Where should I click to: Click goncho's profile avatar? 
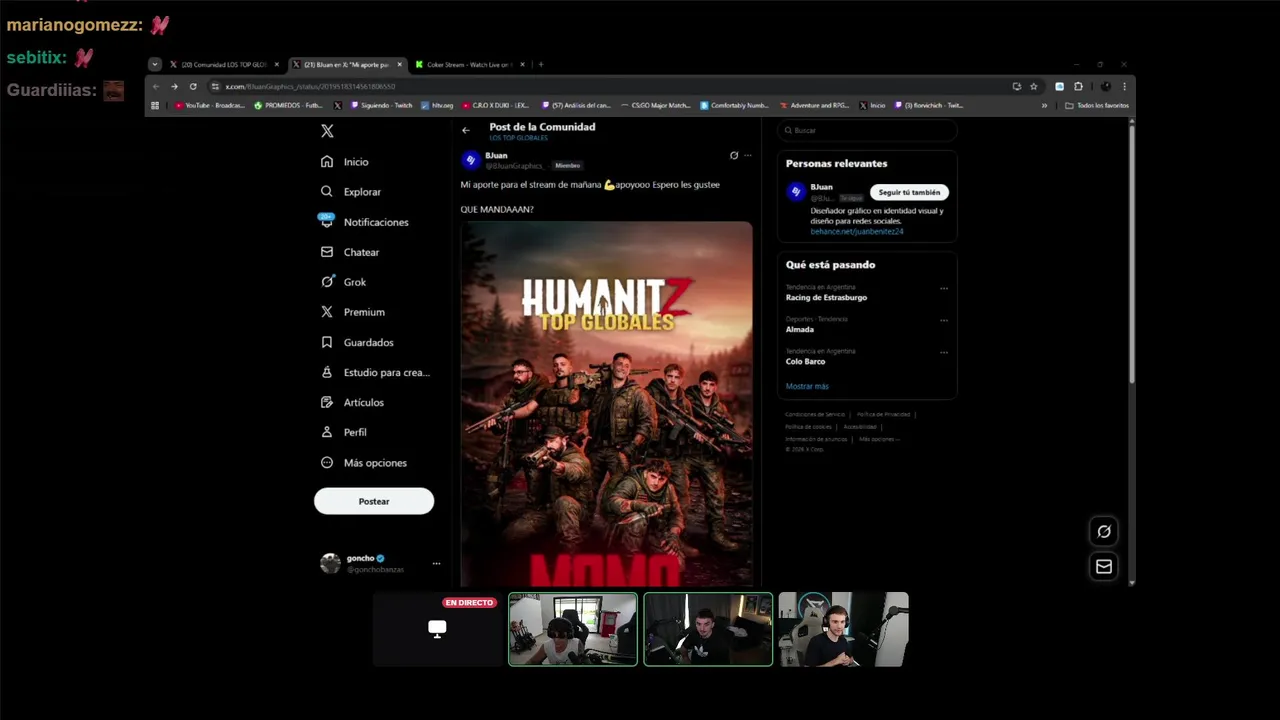click(330, 564)
